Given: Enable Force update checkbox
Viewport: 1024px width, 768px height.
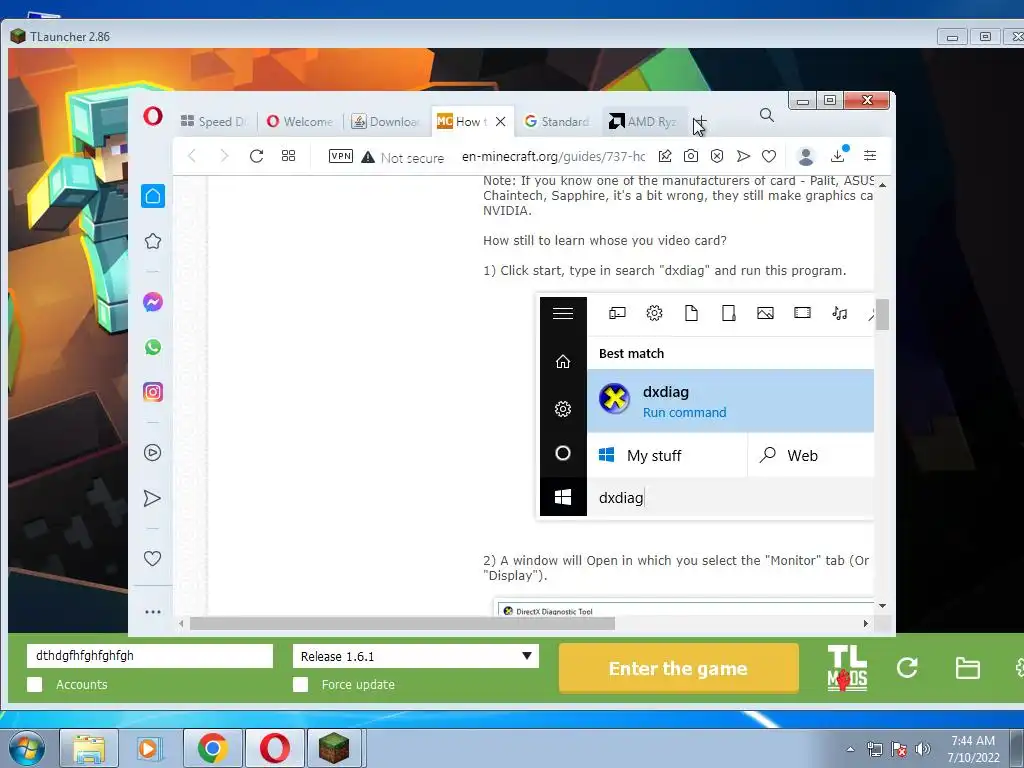Looking at the screenshot, I should pos(300,684).
